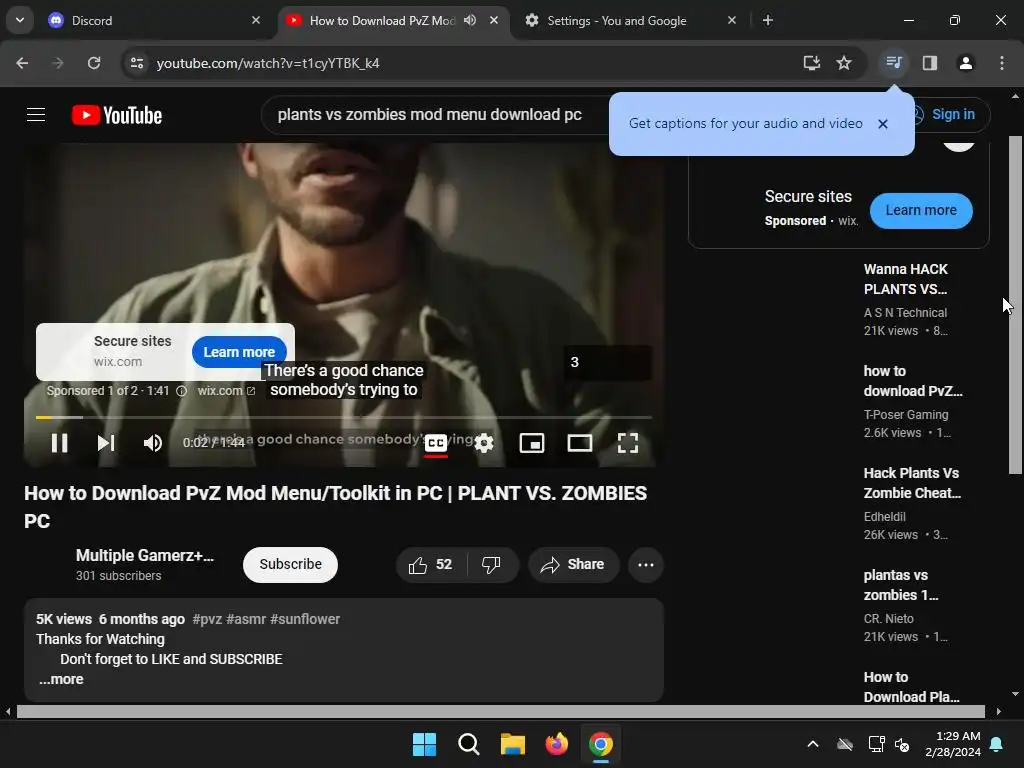
Task: Go back to previous page
Action: (x=22, y=63)
